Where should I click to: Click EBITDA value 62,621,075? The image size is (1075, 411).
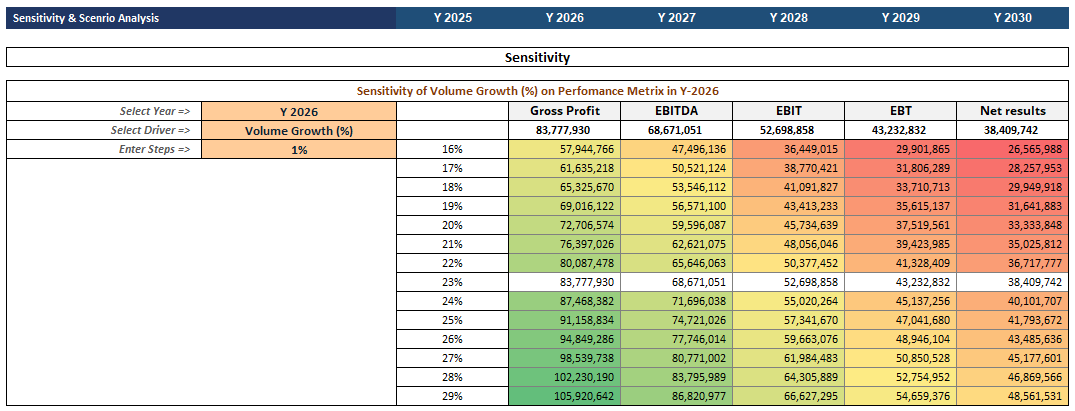[x=677, y=244]
